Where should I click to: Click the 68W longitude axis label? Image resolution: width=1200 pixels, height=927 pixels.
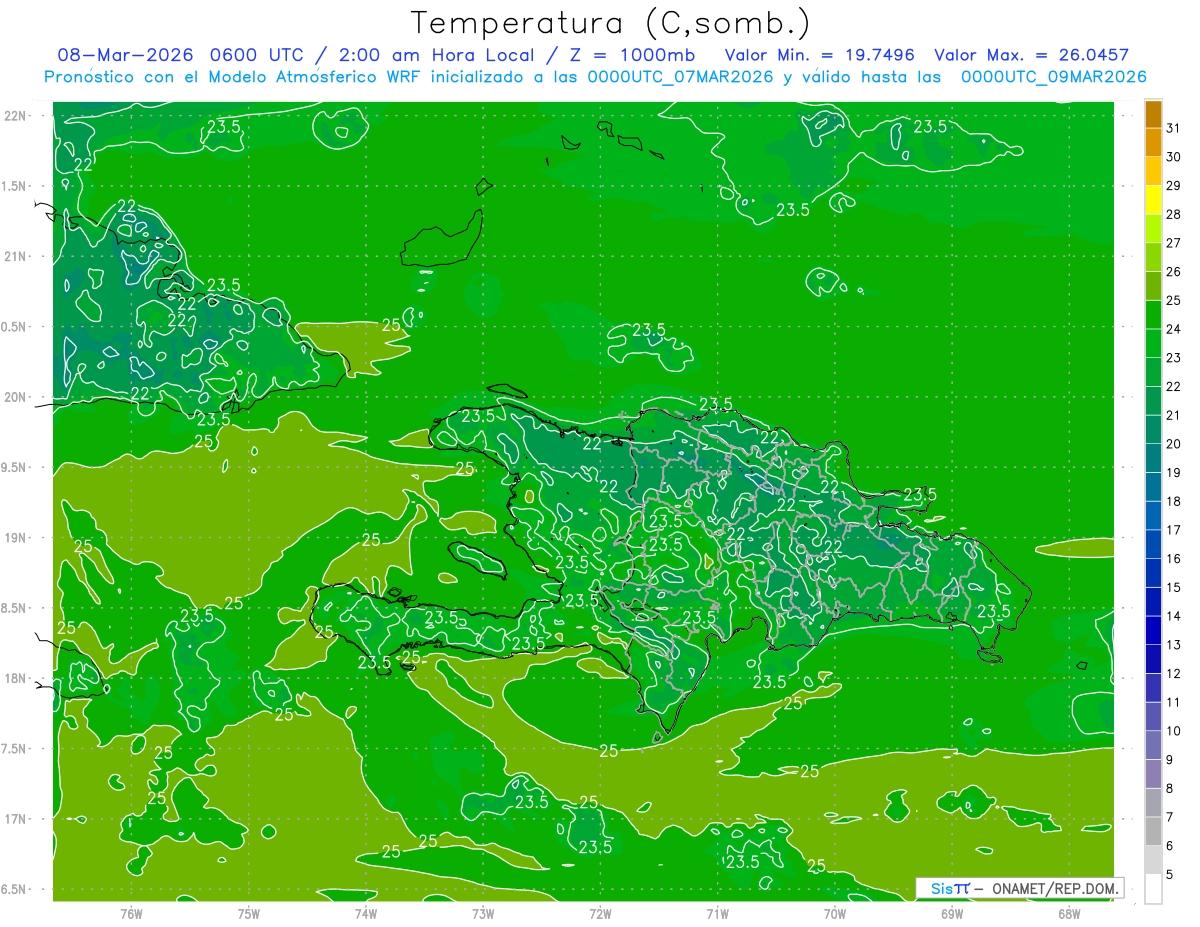click(1069, 913)
